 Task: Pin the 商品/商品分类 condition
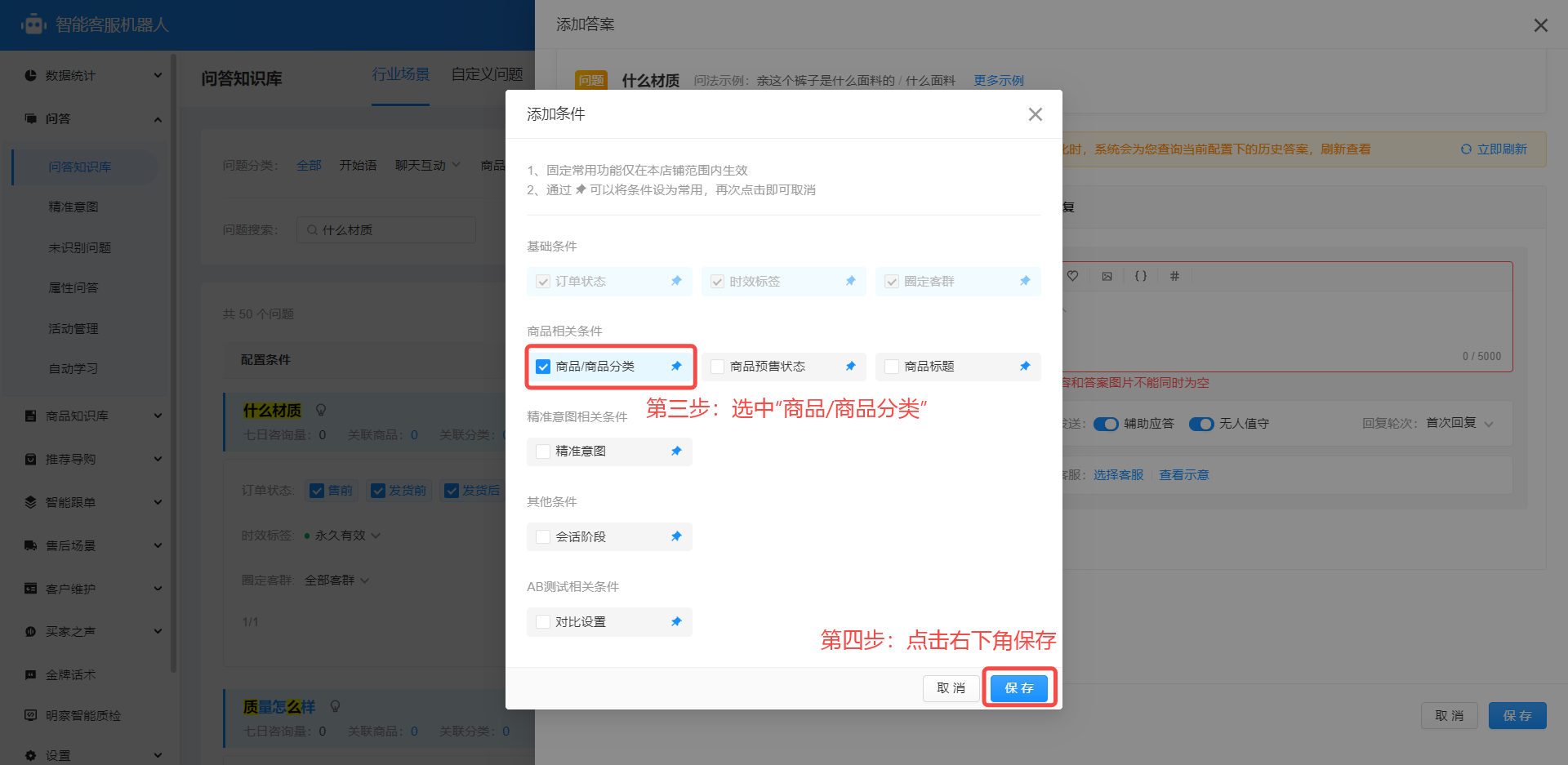(676, 367)
